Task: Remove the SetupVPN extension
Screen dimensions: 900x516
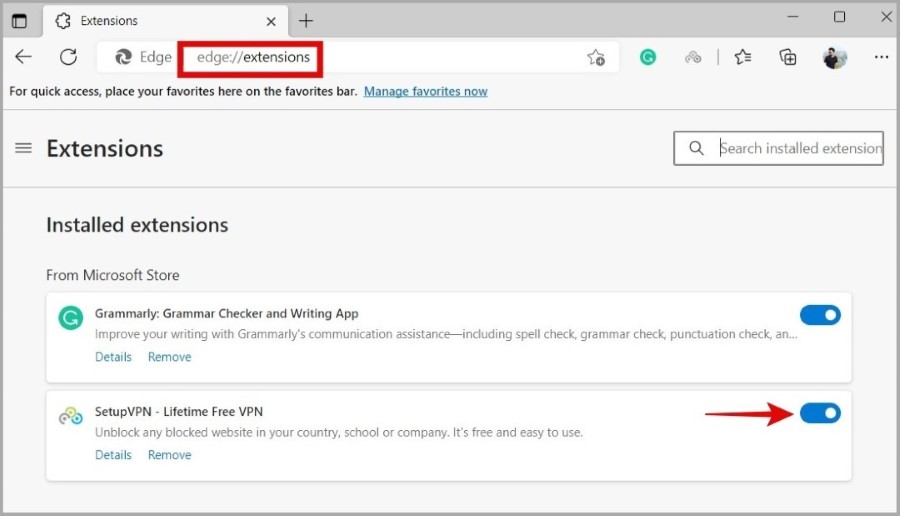Action: coord(169,455)
